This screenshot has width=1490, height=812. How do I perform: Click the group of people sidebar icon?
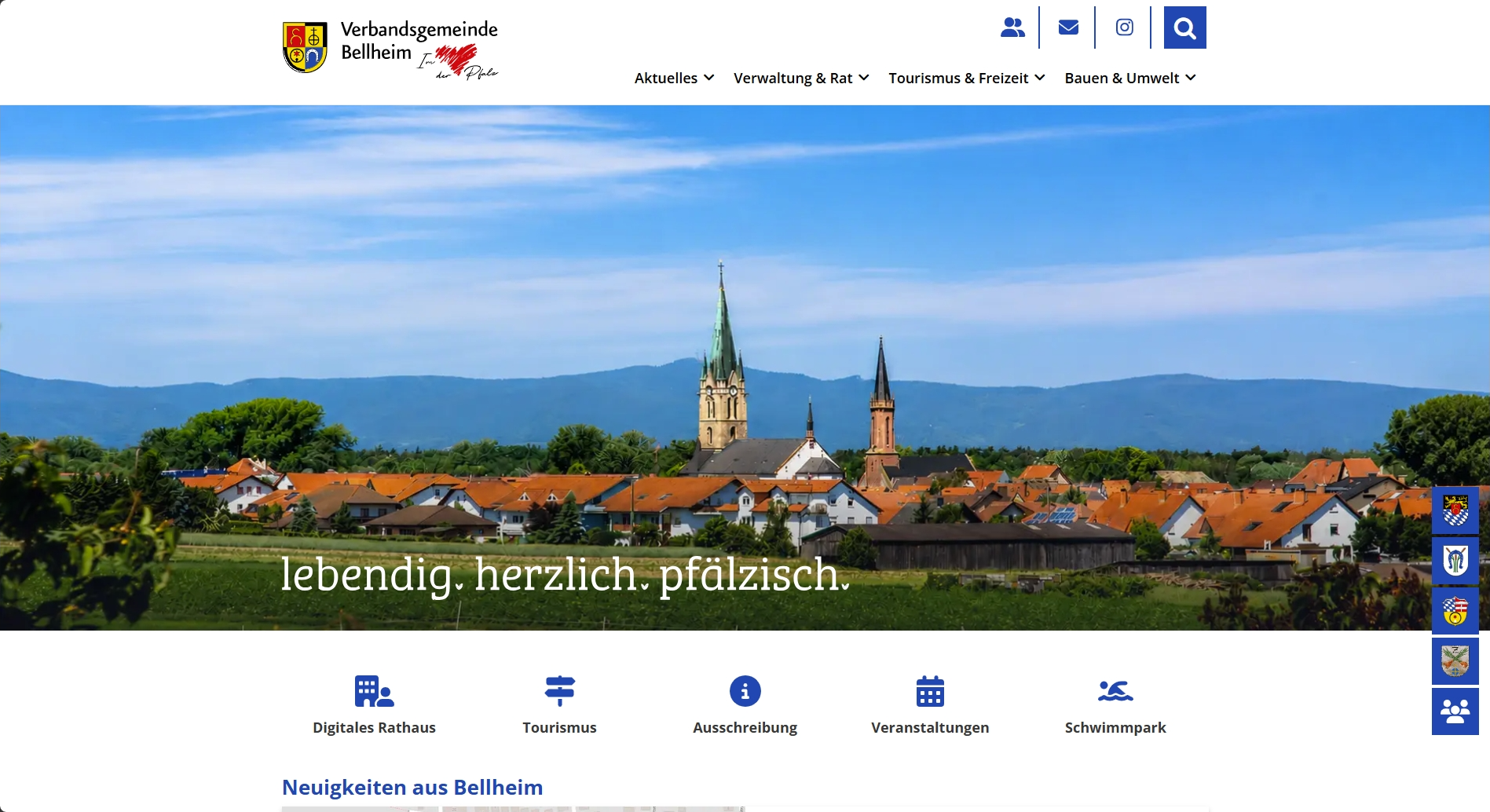1455,711
